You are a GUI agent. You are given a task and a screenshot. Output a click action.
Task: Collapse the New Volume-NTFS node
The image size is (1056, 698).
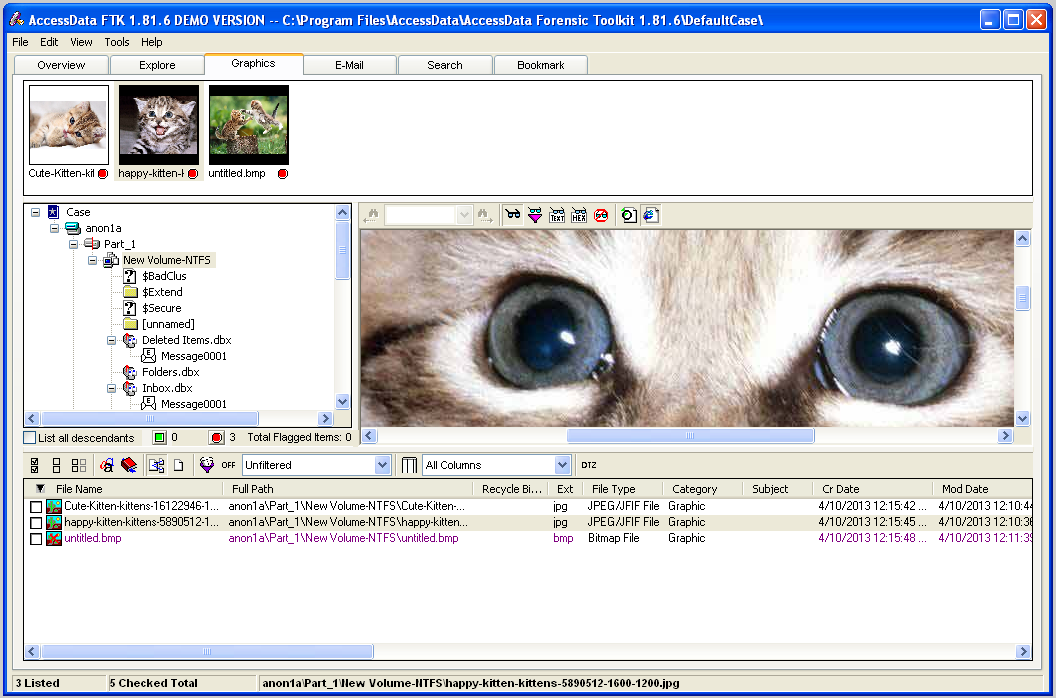pos(92,260)
